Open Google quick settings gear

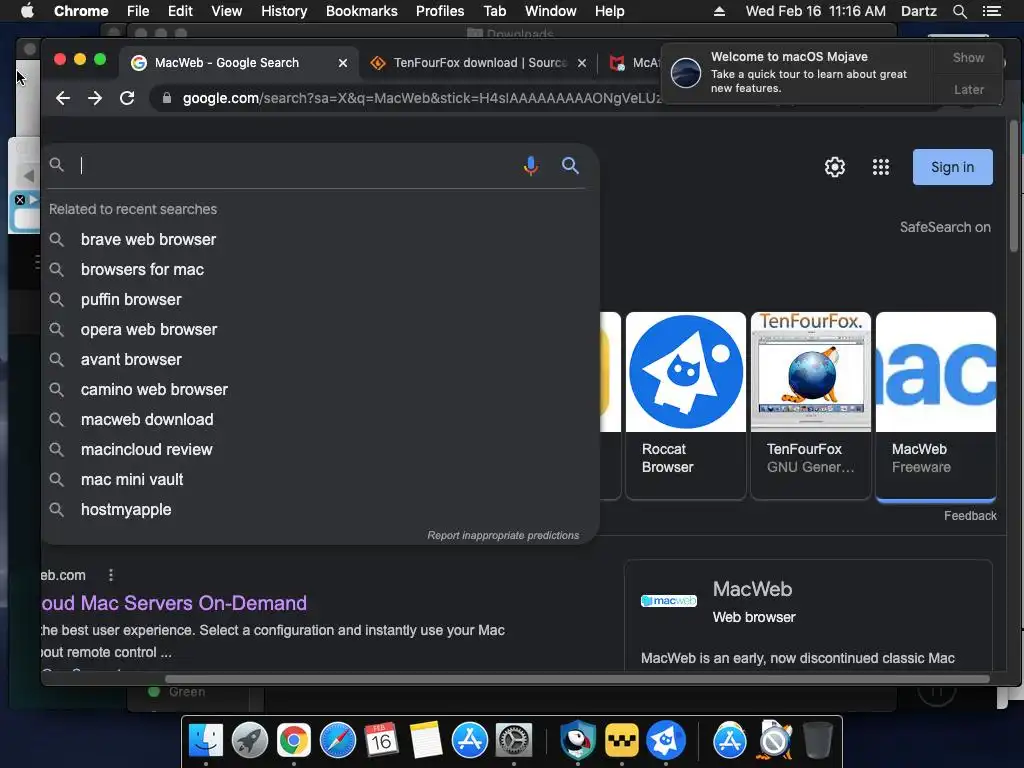click(835, 167)
